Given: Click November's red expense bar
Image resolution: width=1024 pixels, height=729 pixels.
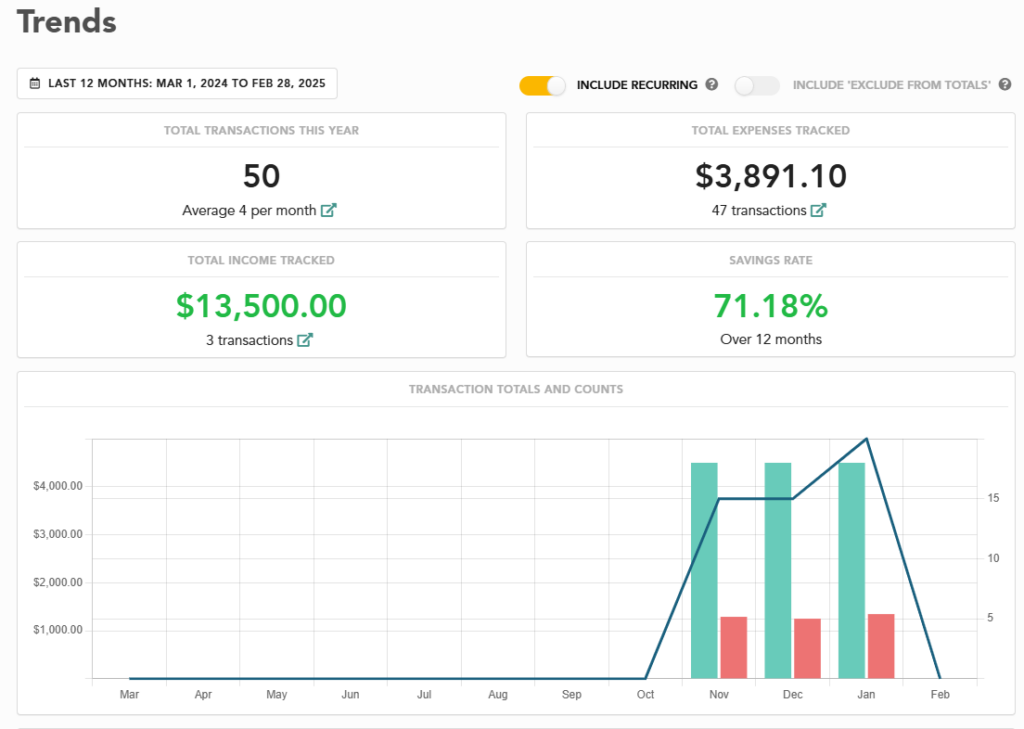Looking at the screenshot, I should [733, 645].
